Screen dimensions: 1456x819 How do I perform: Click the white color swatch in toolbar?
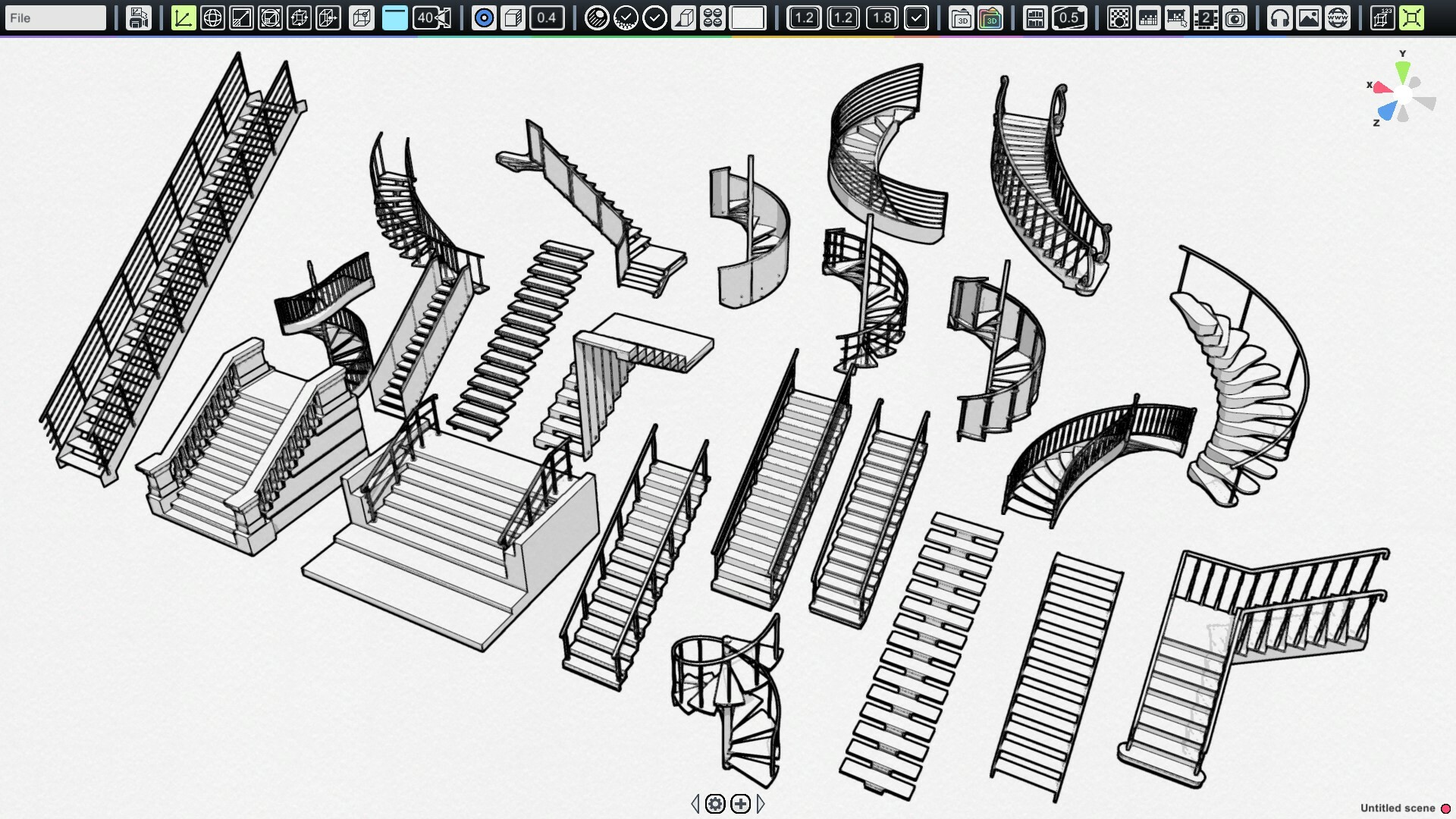tap(751, 17)
